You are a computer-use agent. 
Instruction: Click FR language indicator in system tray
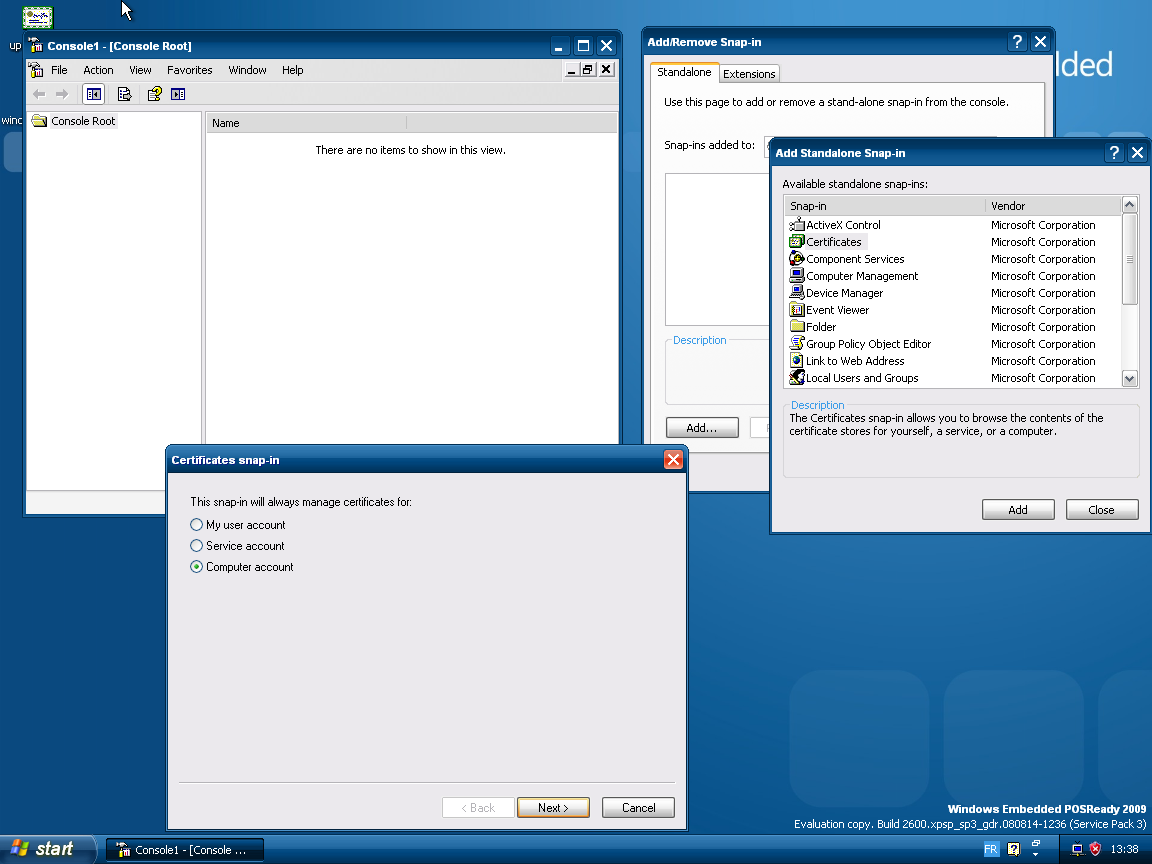pos(990,849)
